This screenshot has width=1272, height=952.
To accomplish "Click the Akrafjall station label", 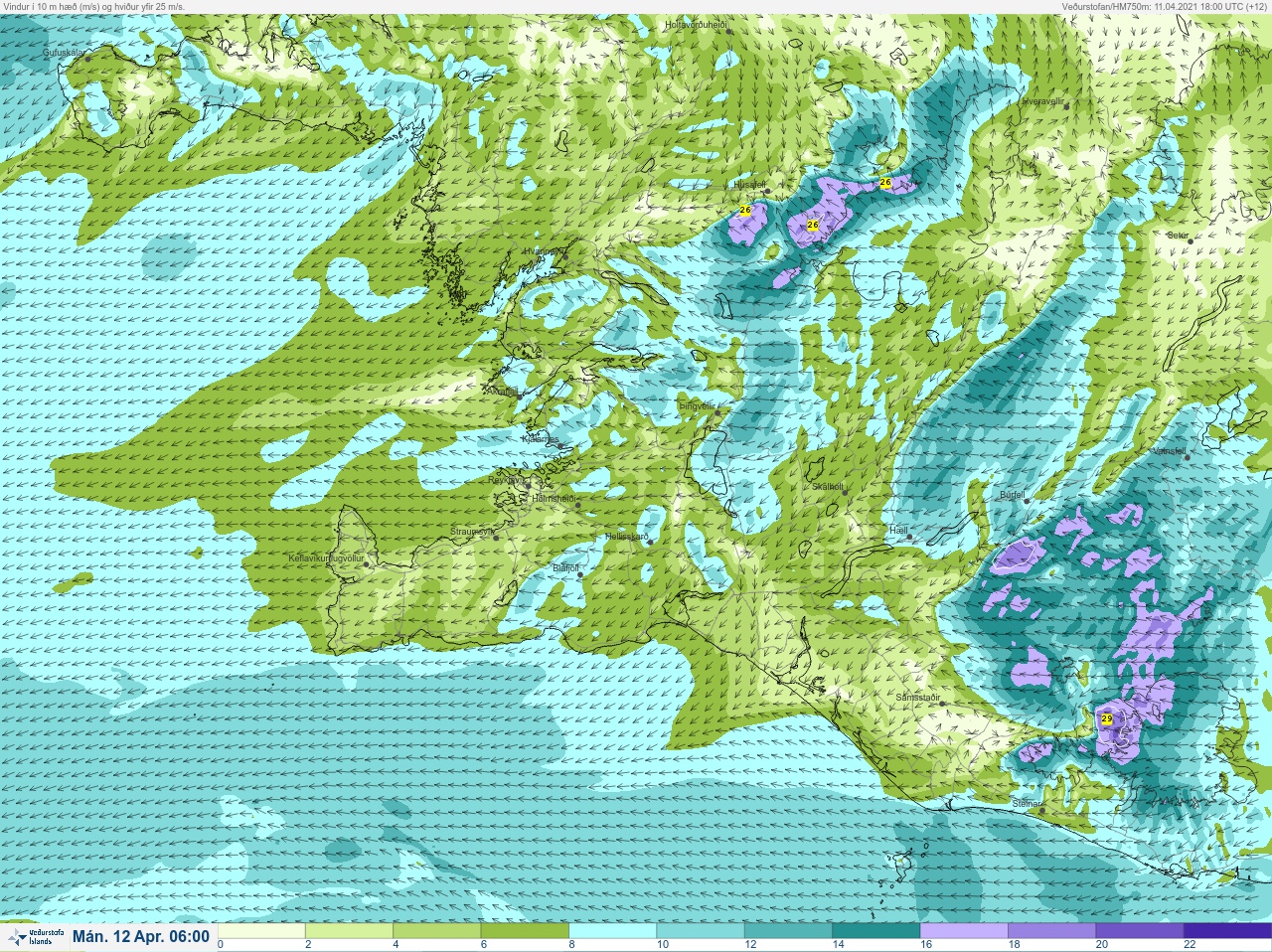I will click(x=502, y=393).
